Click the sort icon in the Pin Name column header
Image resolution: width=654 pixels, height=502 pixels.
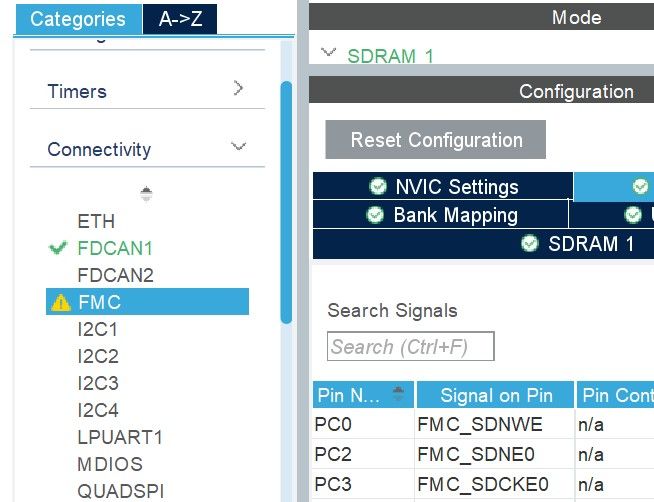(x=398, y=393)
